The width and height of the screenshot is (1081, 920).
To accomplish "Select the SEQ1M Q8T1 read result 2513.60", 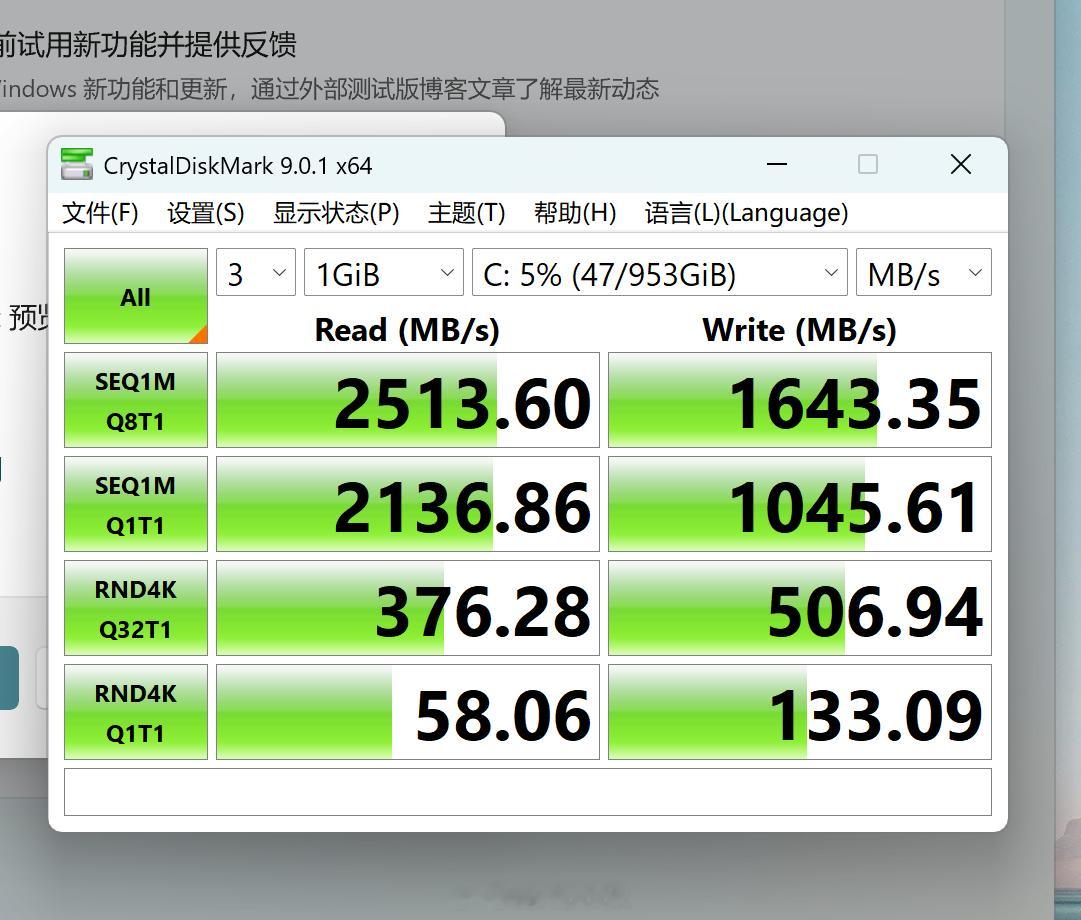I will click(x=406, y=400).
